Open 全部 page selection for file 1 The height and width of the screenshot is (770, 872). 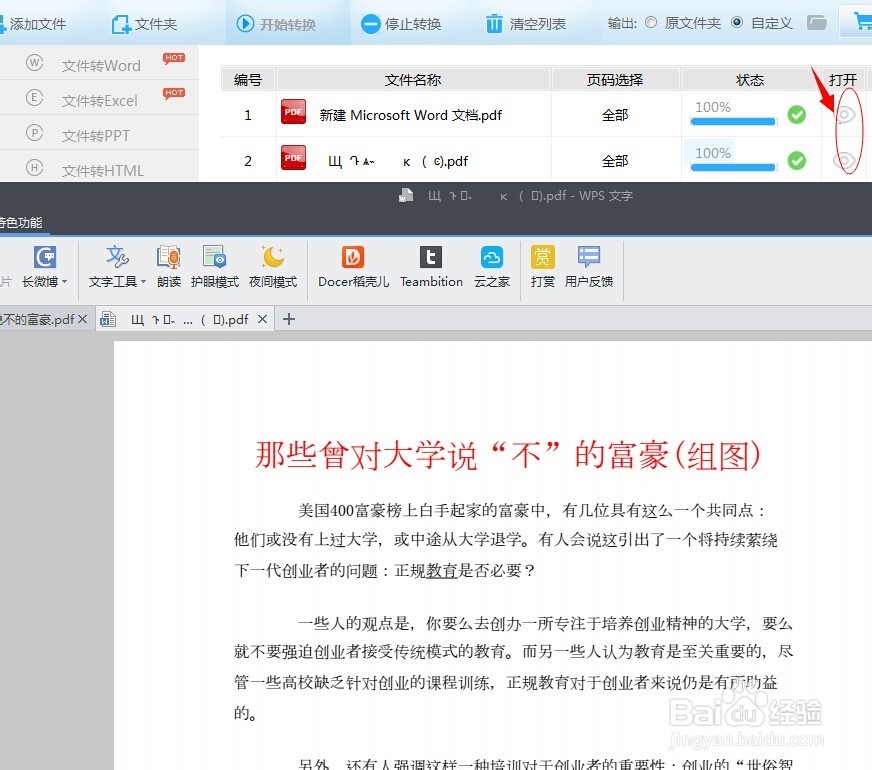coord(615,115)
